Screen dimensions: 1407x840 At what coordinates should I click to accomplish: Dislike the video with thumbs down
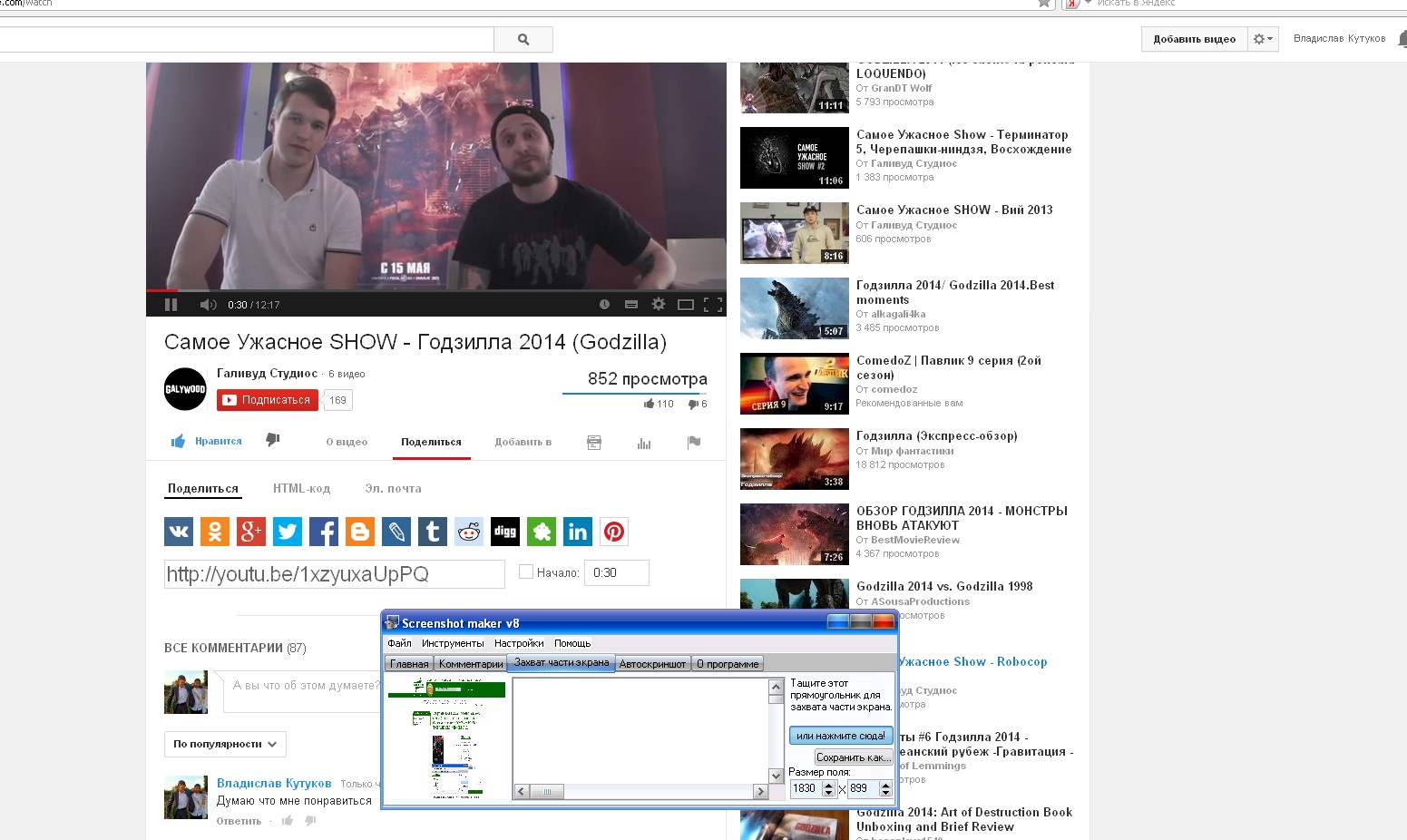(272, 440)
